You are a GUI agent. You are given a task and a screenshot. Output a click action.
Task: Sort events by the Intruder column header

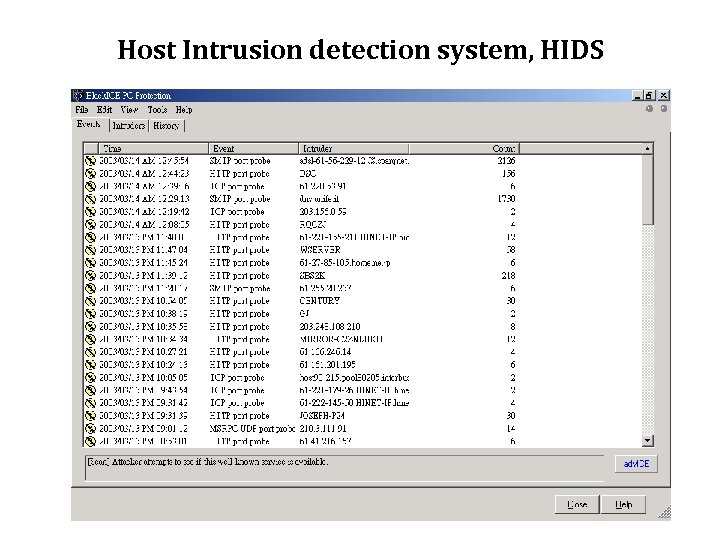[x=354, y=149]
